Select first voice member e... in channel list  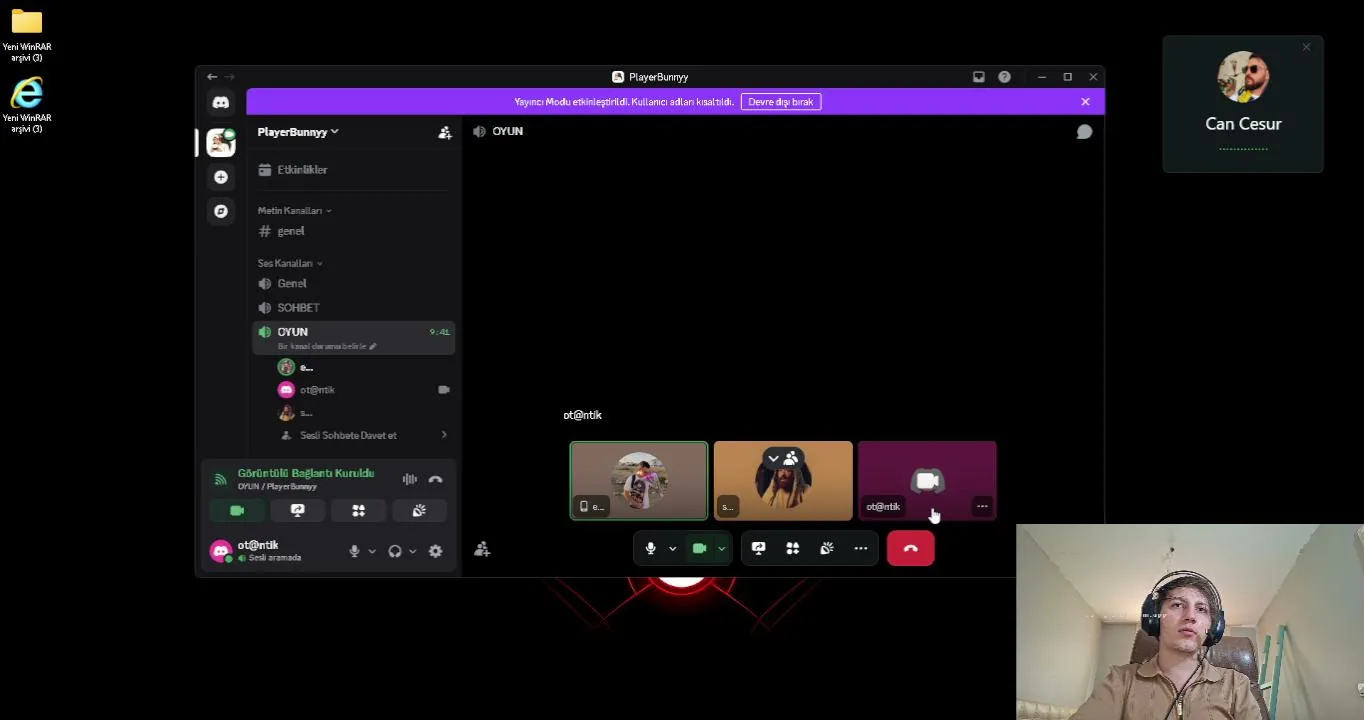[x=364, y=368]
